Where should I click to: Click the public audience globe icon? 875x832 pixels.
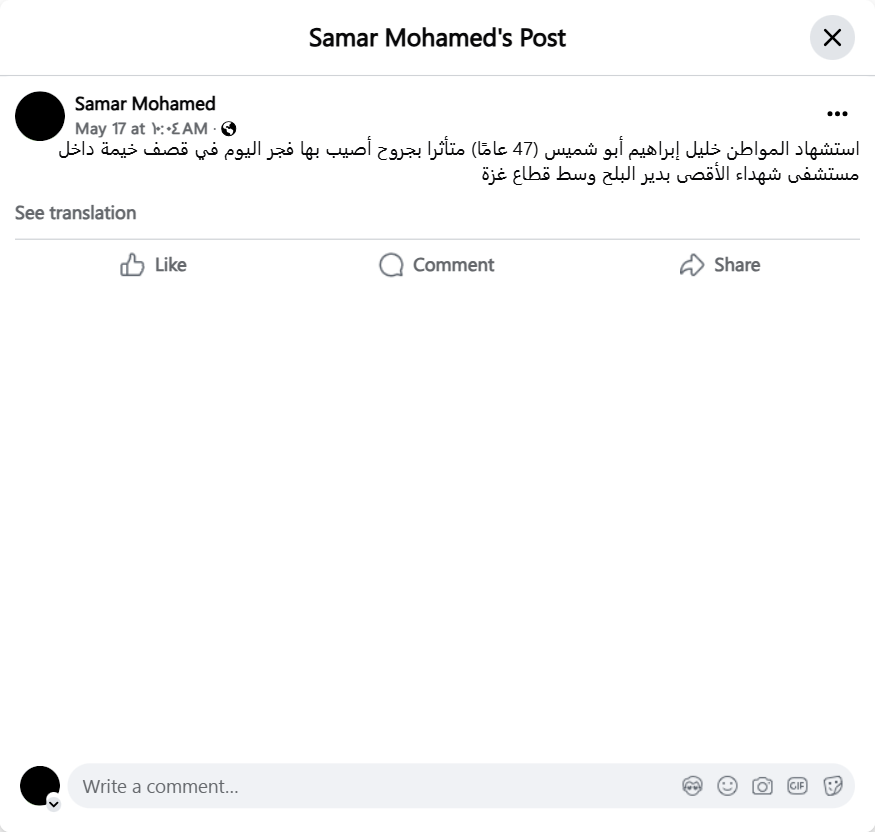(x=229, y=128)
